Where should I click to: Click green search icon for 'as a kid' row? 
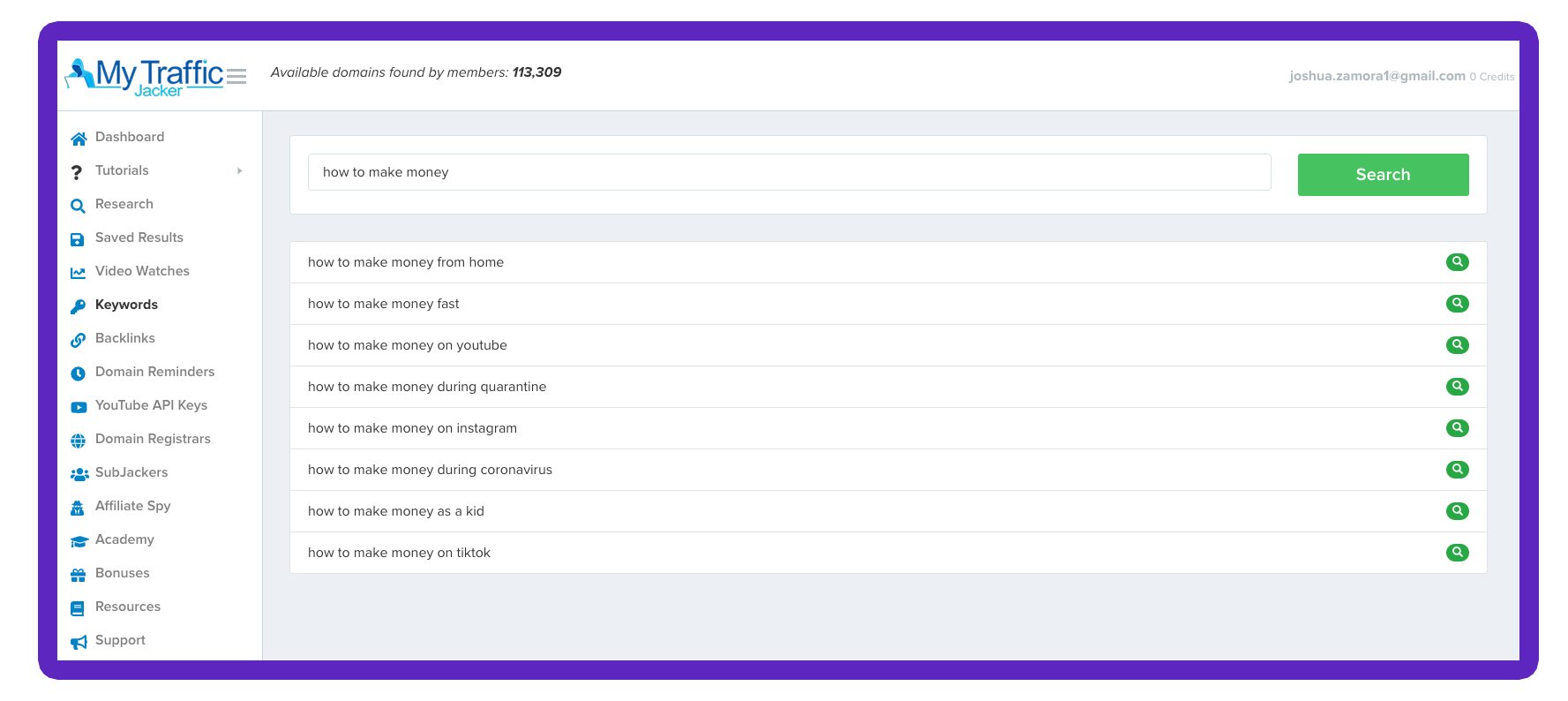(1458, 511)
